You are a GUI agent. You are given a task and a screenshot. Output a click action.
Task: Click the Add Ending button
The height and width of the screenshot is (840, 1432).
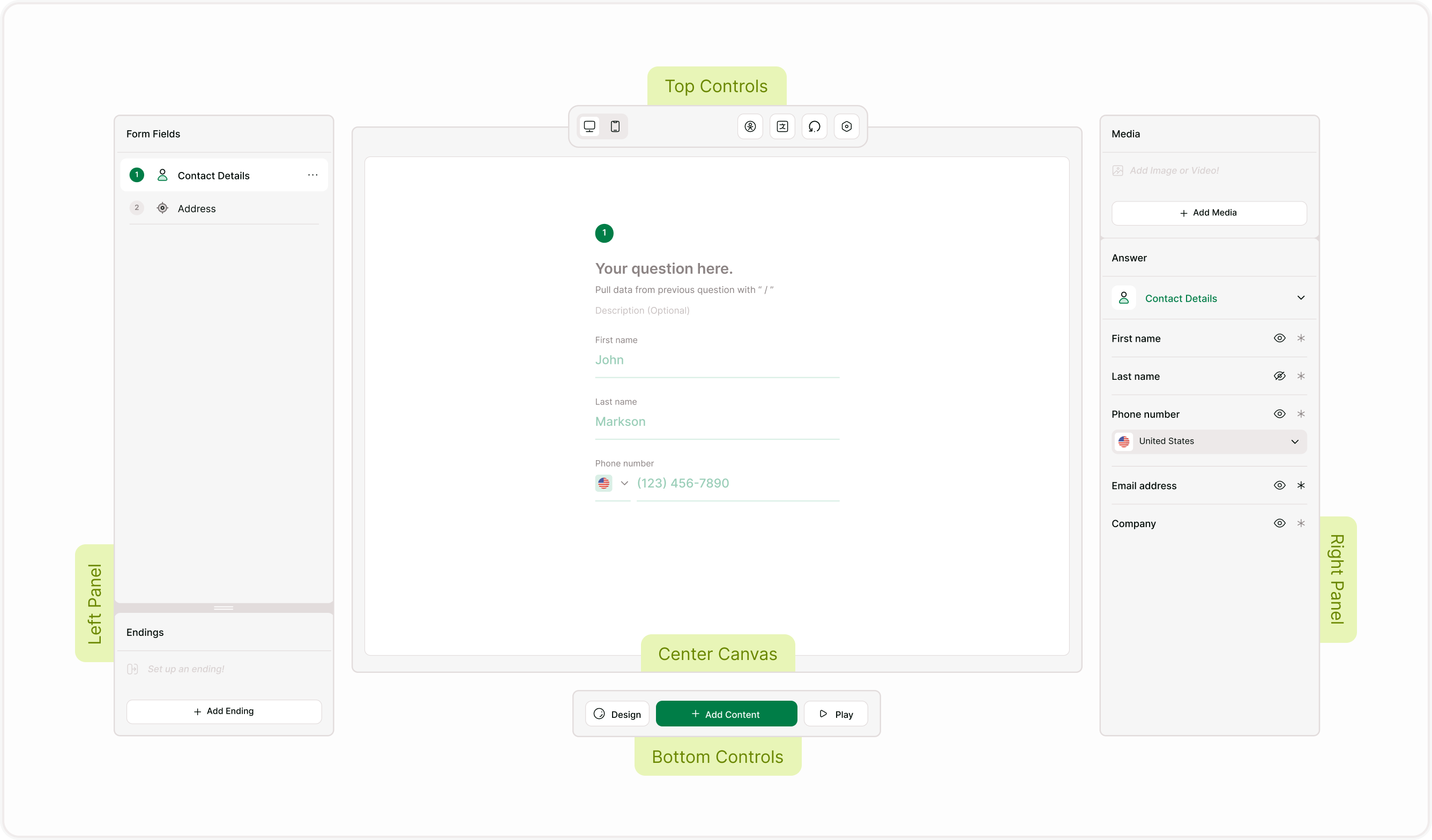(224, 711)
